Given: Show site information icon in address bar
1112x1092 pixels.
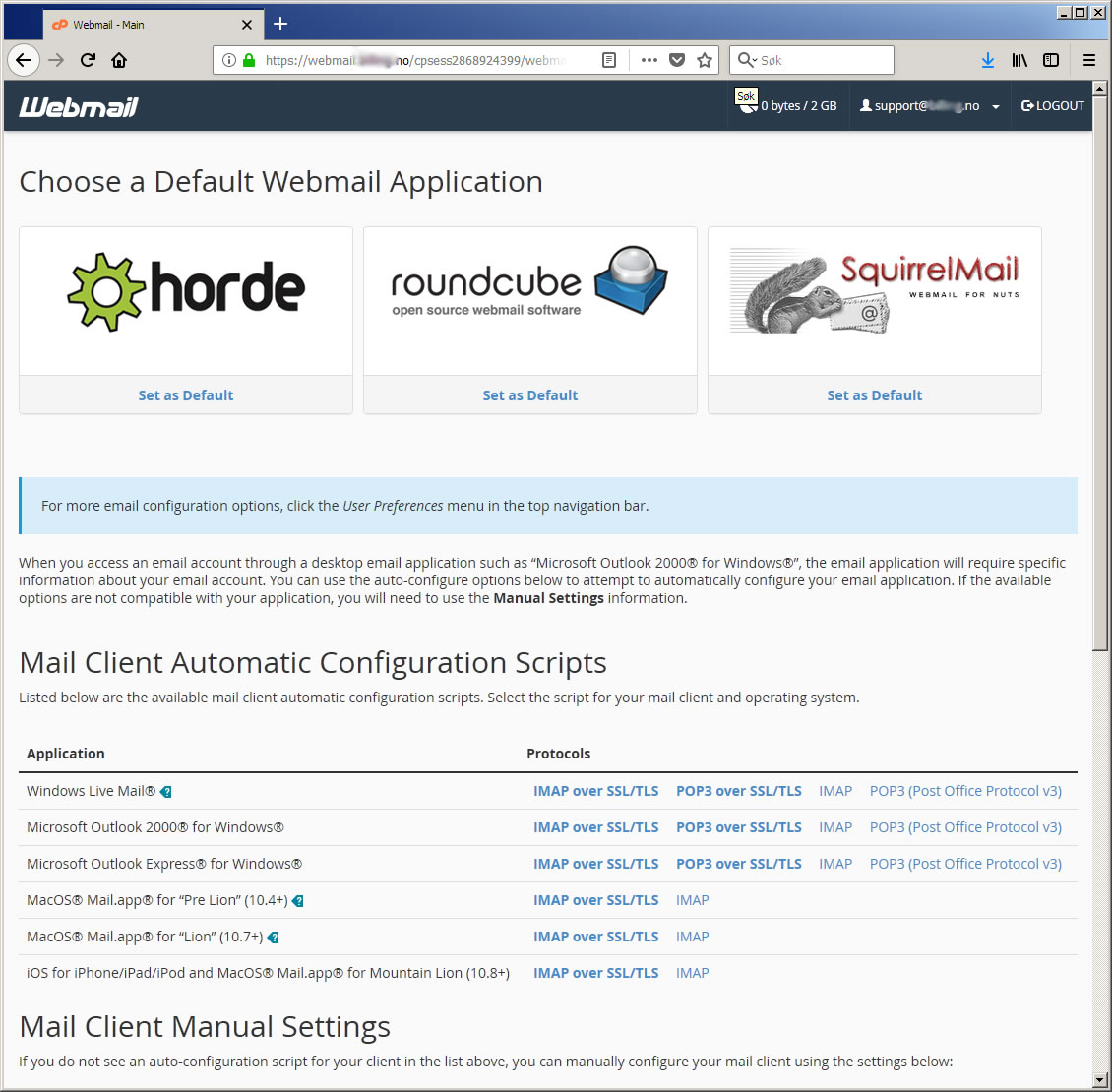Looking at the screenshot, I should 228,60.
